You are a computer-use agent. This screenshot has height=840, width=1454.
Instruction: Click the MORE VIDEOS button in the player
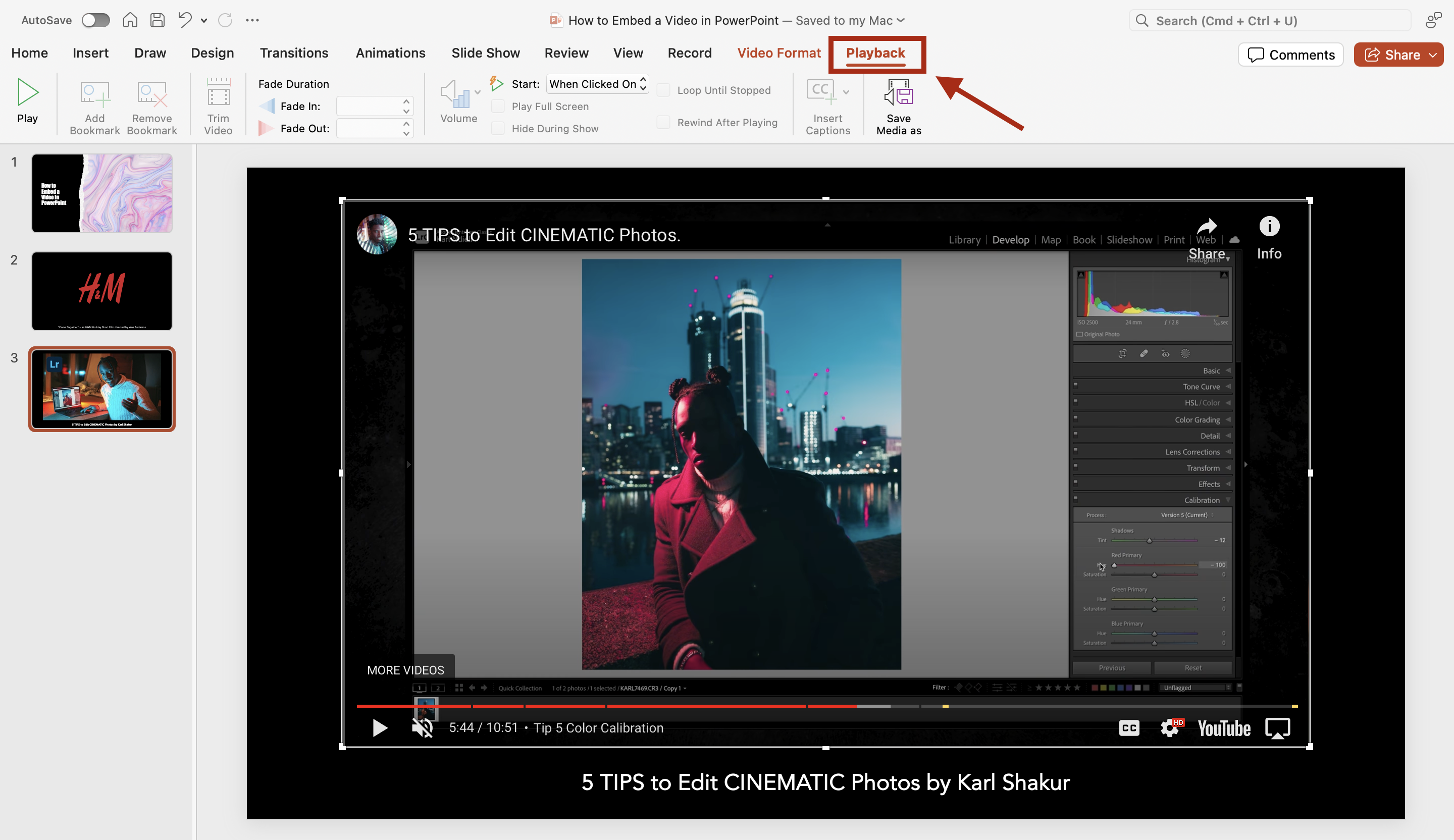point(405,670)
